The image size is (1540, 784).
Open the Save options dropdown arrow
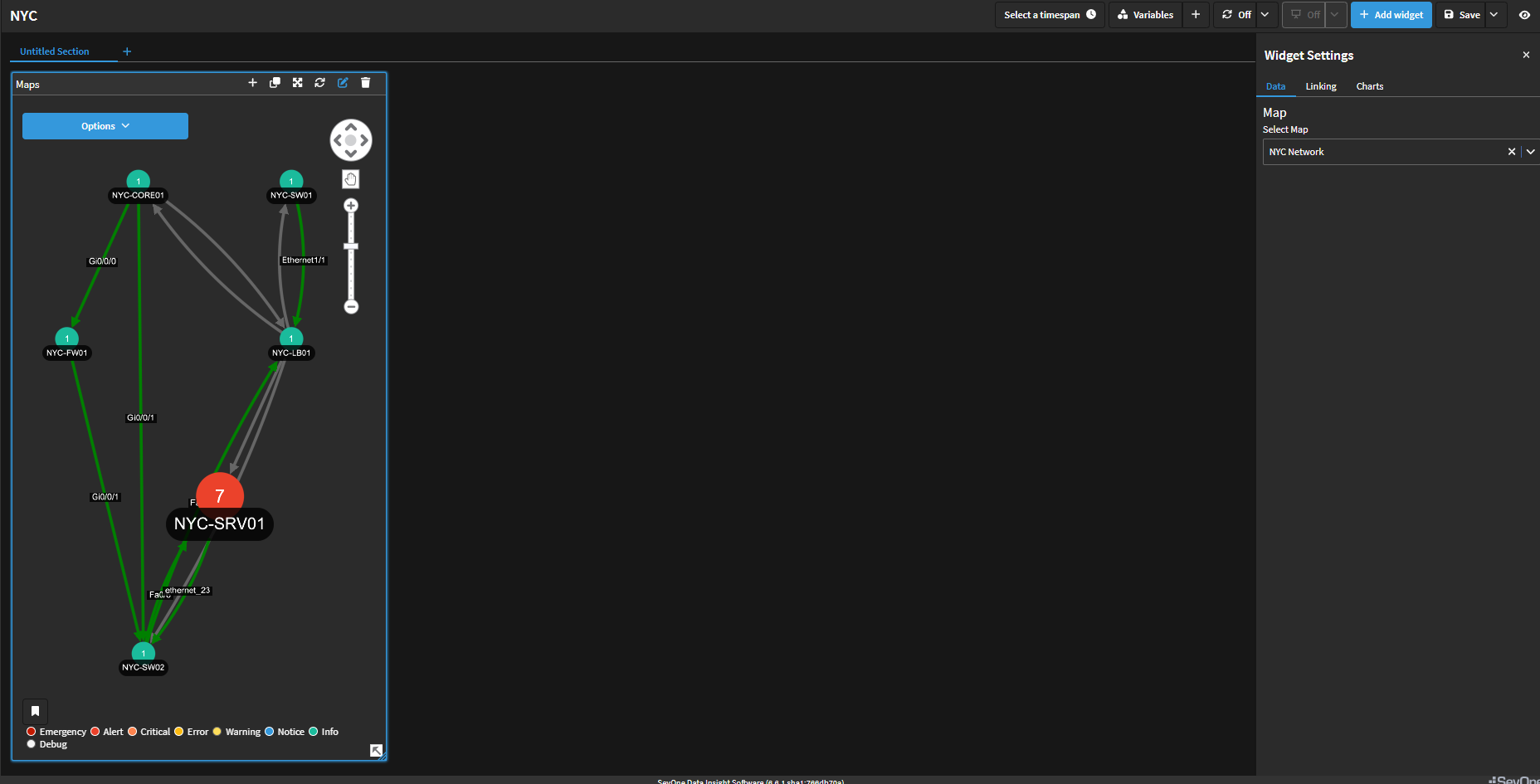[x=1494, y=15]
